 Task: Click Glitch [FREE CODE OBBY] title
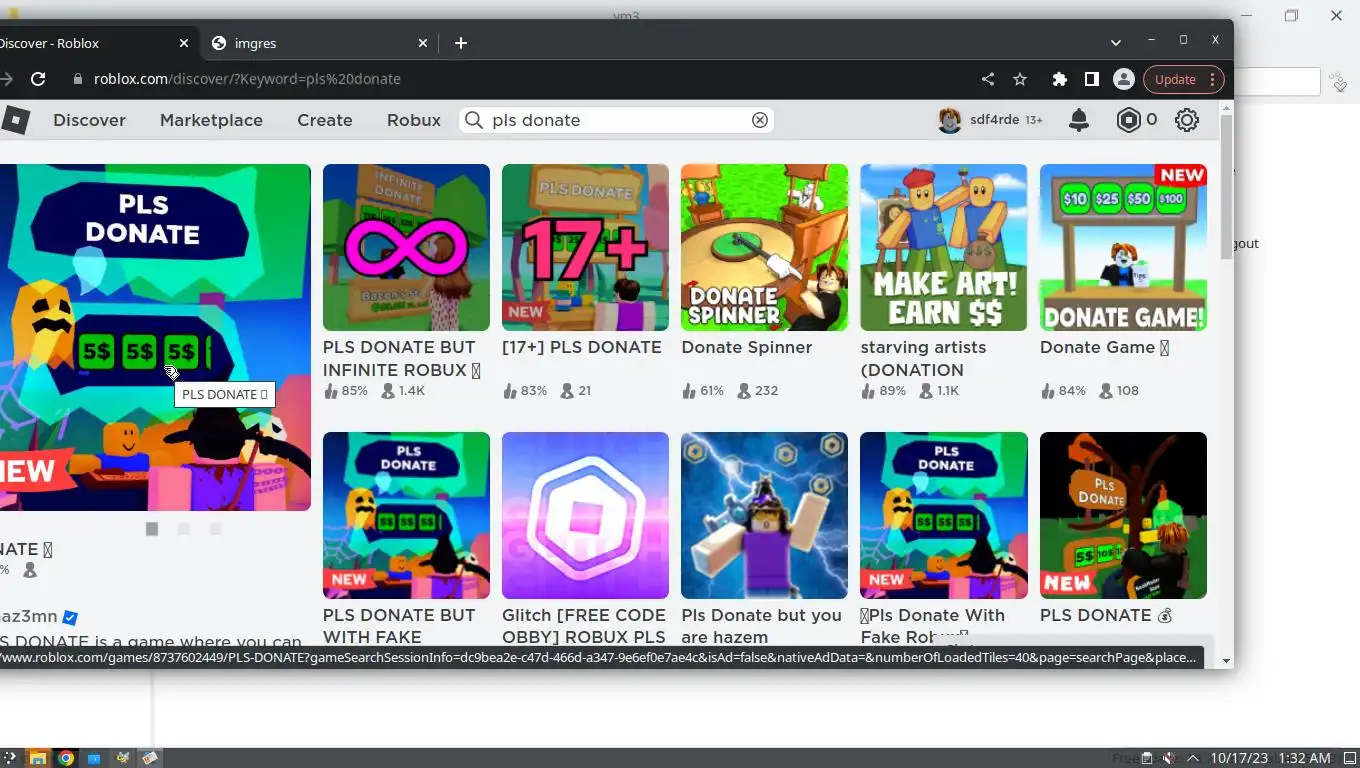584,626
